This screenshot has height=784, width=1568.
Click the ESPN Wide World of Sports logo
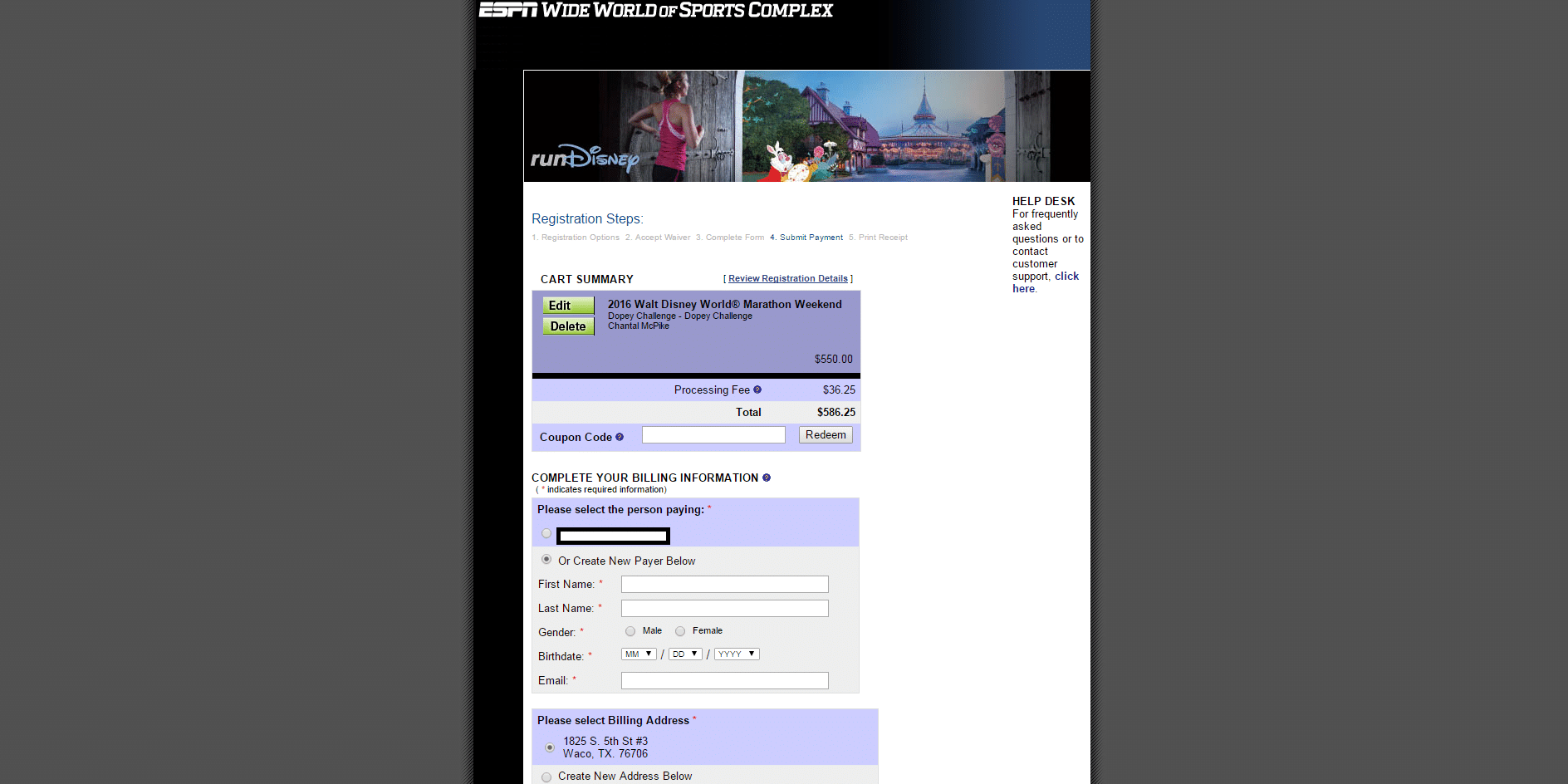coord(655,10)
